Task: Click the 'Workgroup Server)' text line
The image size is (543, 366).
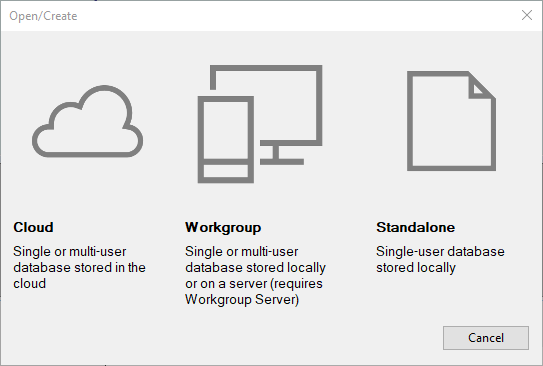Action: 242,300
